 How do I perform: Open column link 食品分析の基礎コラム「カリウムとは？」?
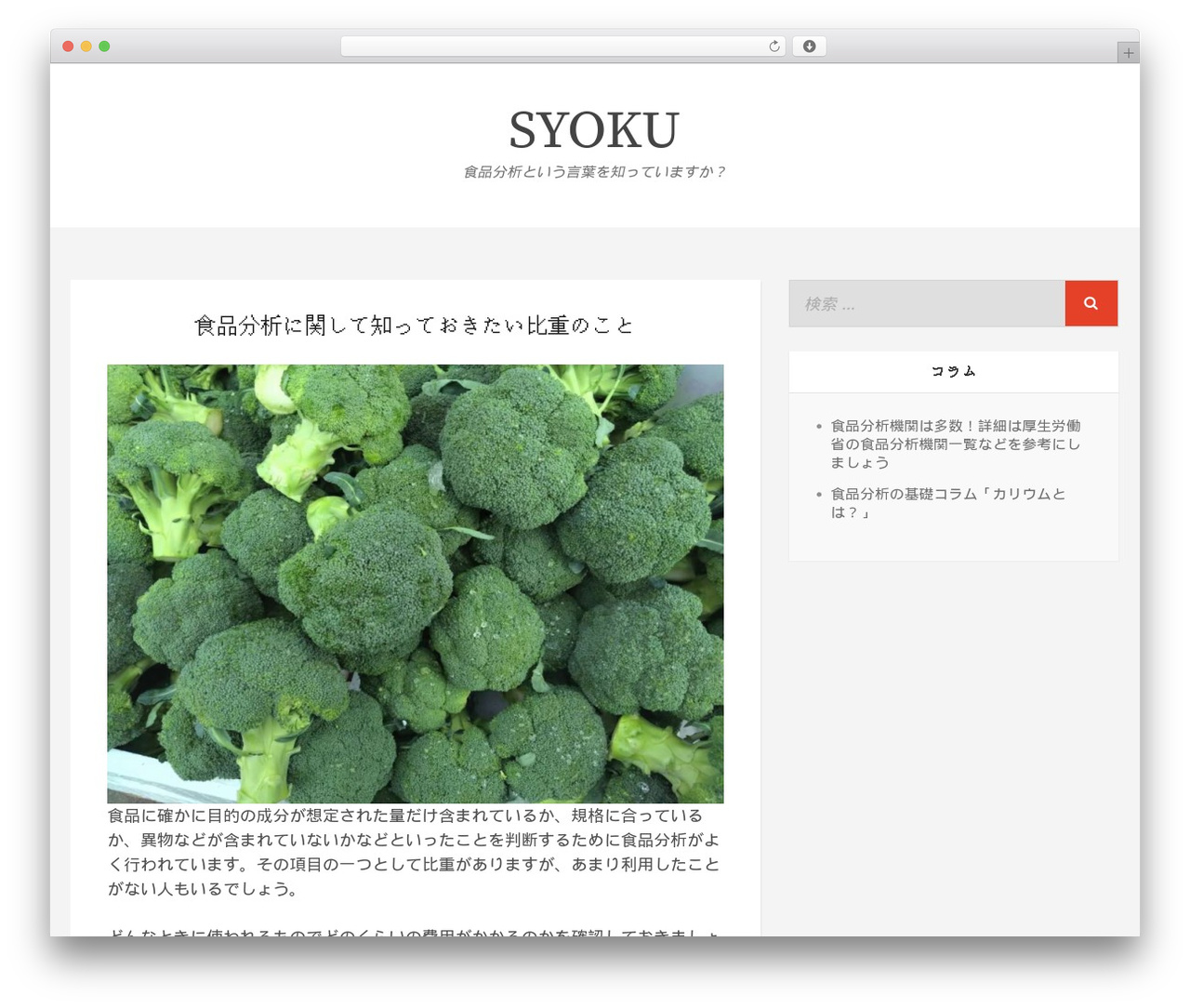click(x=948, y=503)
